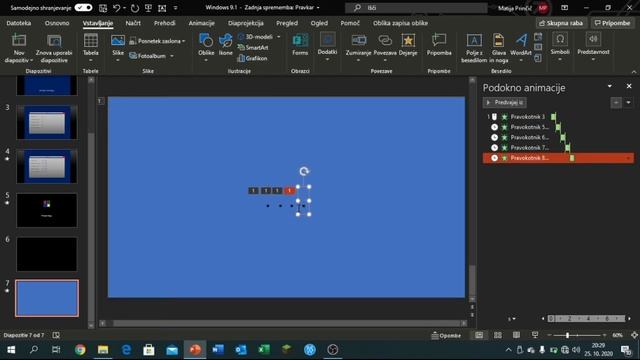Image resolution: width=640 pixels, height=360 pixels.
Task: Open the Dodatki add-ins
Action: (327, 48)
